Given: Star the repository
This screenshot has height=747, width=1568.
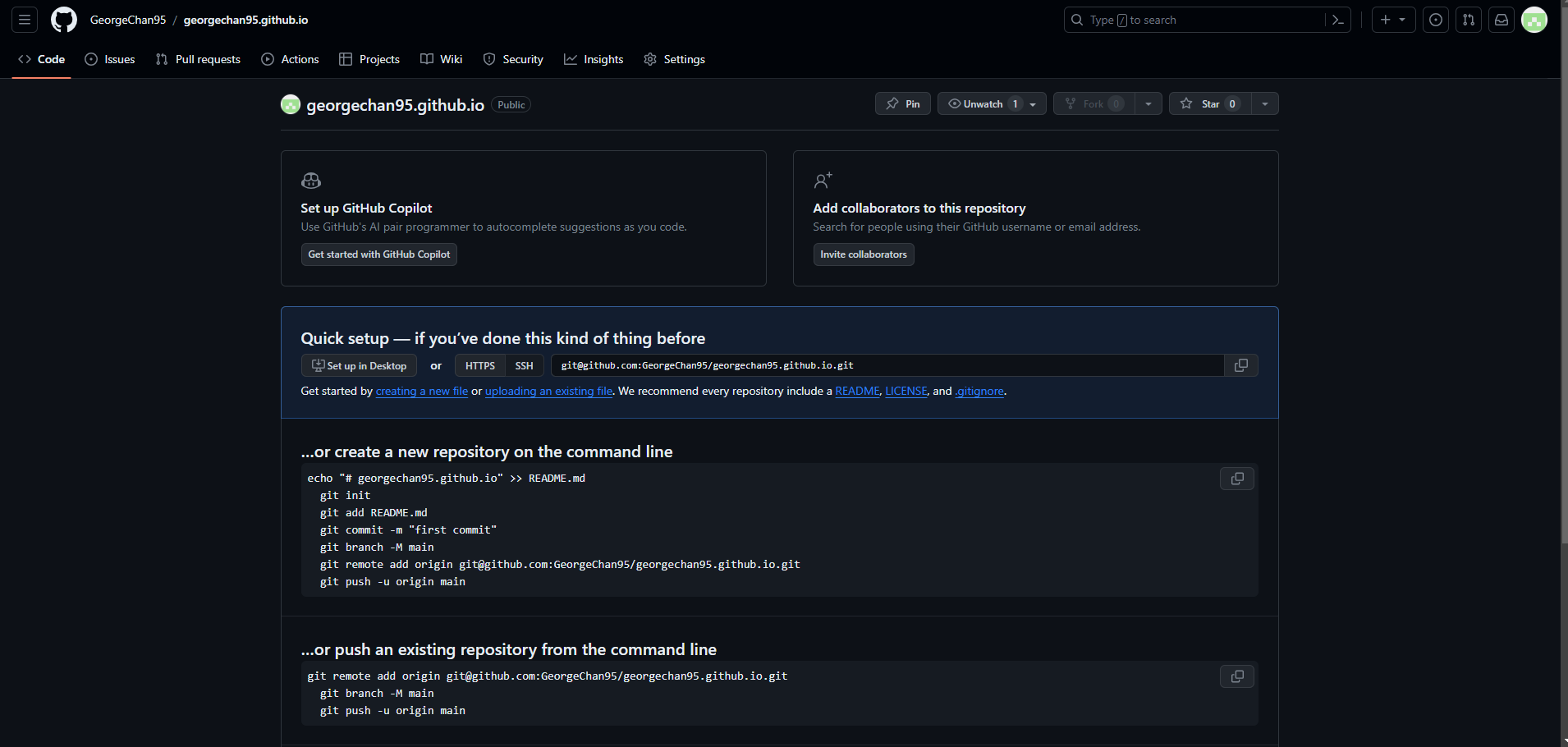Looking at the screenshot, I should pos(1210,103).
